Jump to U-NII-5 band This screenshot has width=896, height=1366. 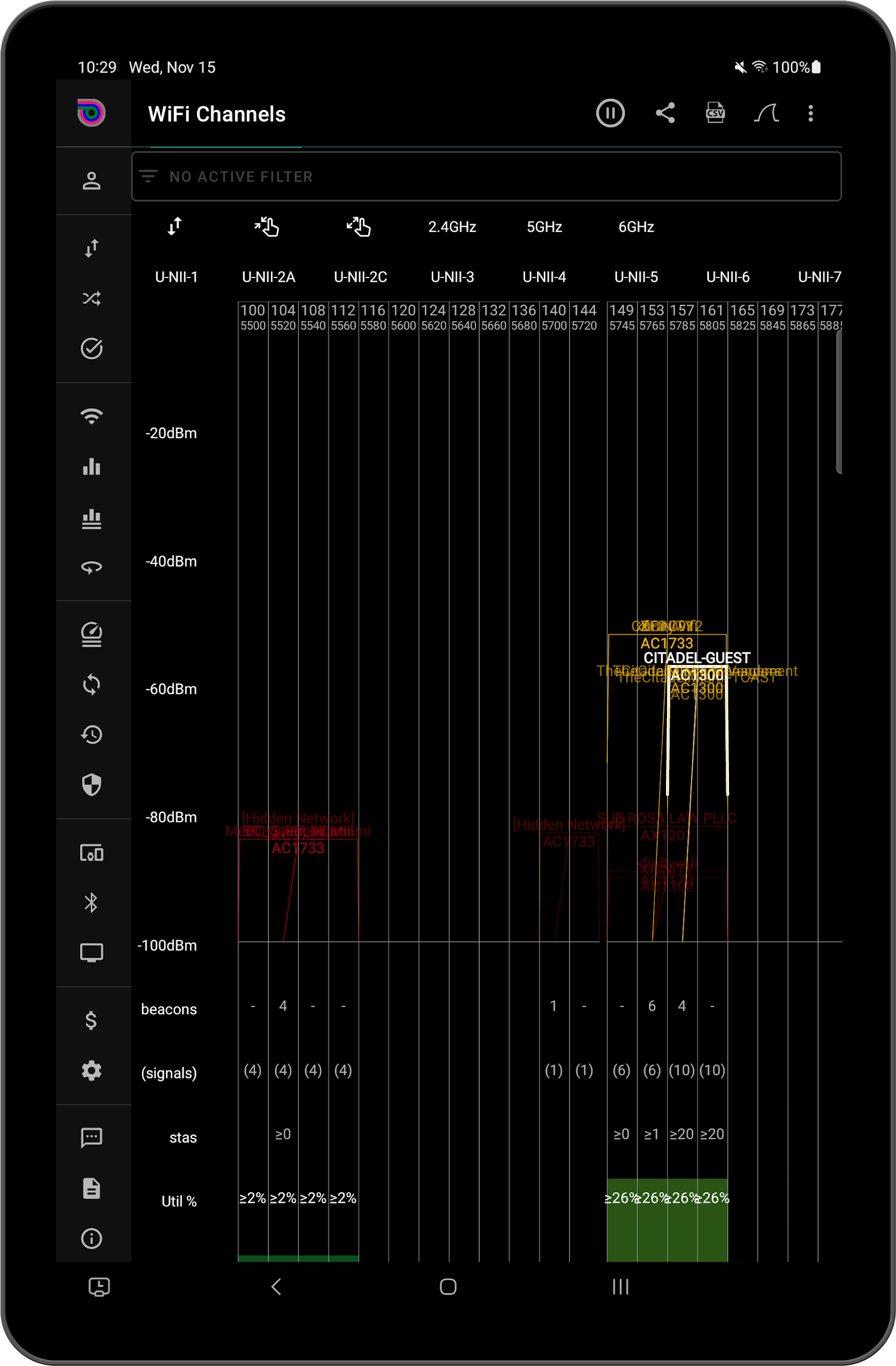click(636, 277)
